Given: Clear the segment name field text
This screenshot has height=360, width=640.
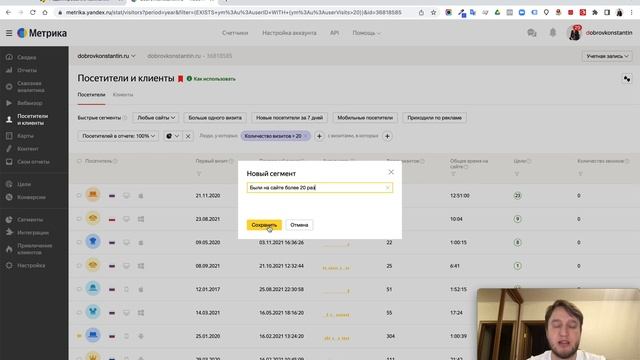Looking at the screenshot, I should (387, 188).
